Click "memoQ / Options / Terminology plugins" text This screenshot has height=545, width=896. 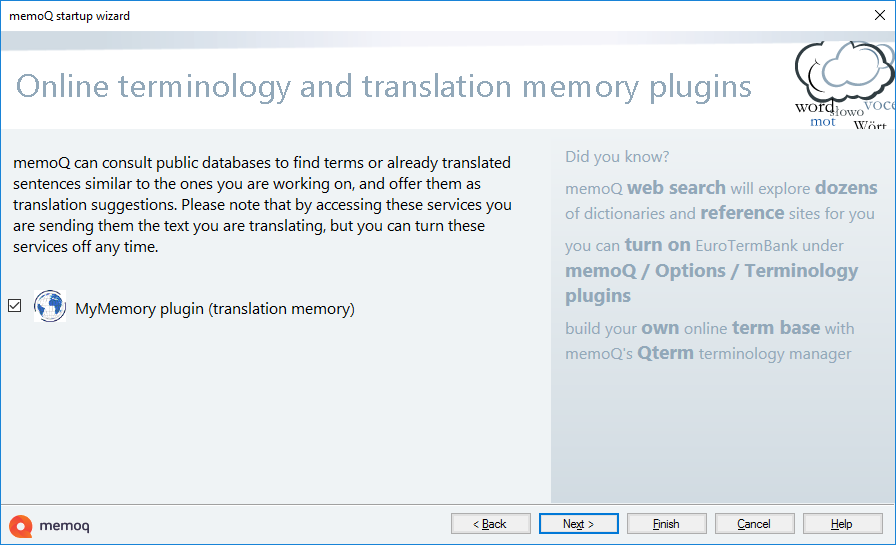tap(711, 283)
